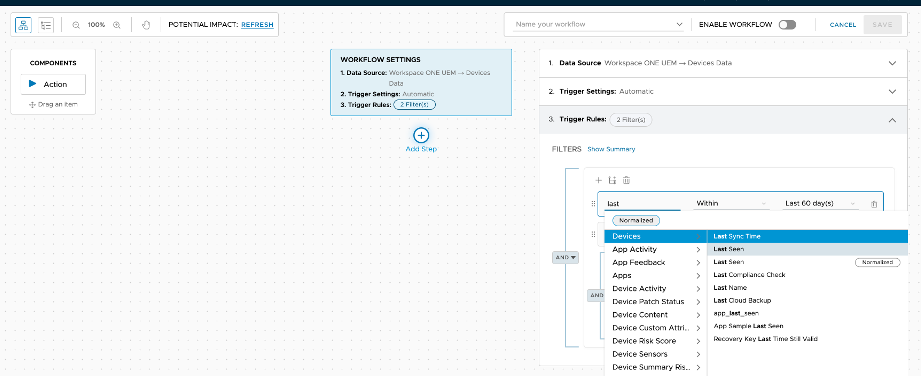Open the 2 Filter(s) badge in Workflow Settings
This screenshot has height=376, width=922.
coord(415,104)
